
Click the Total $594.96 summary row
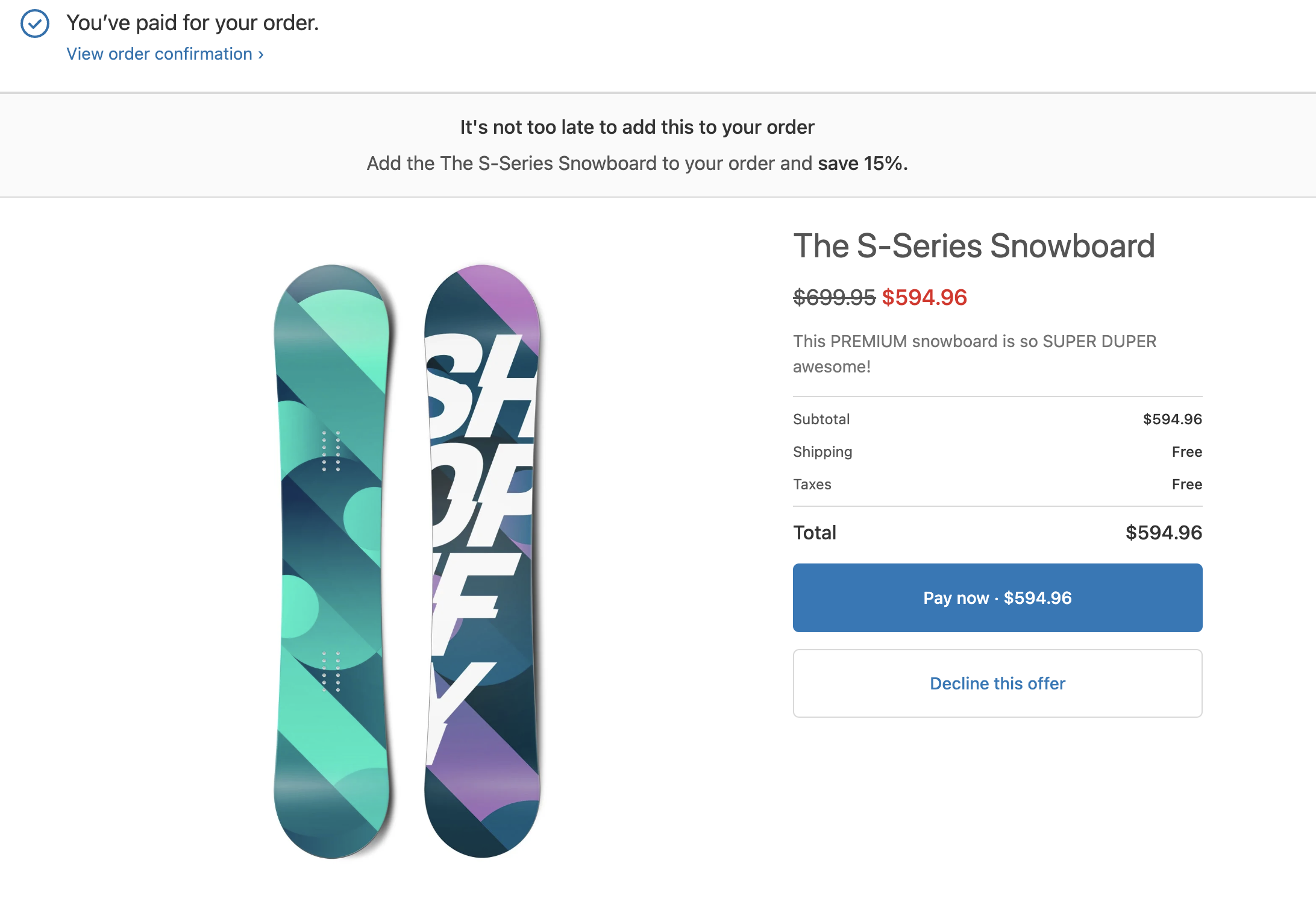(x=997, y=532)
